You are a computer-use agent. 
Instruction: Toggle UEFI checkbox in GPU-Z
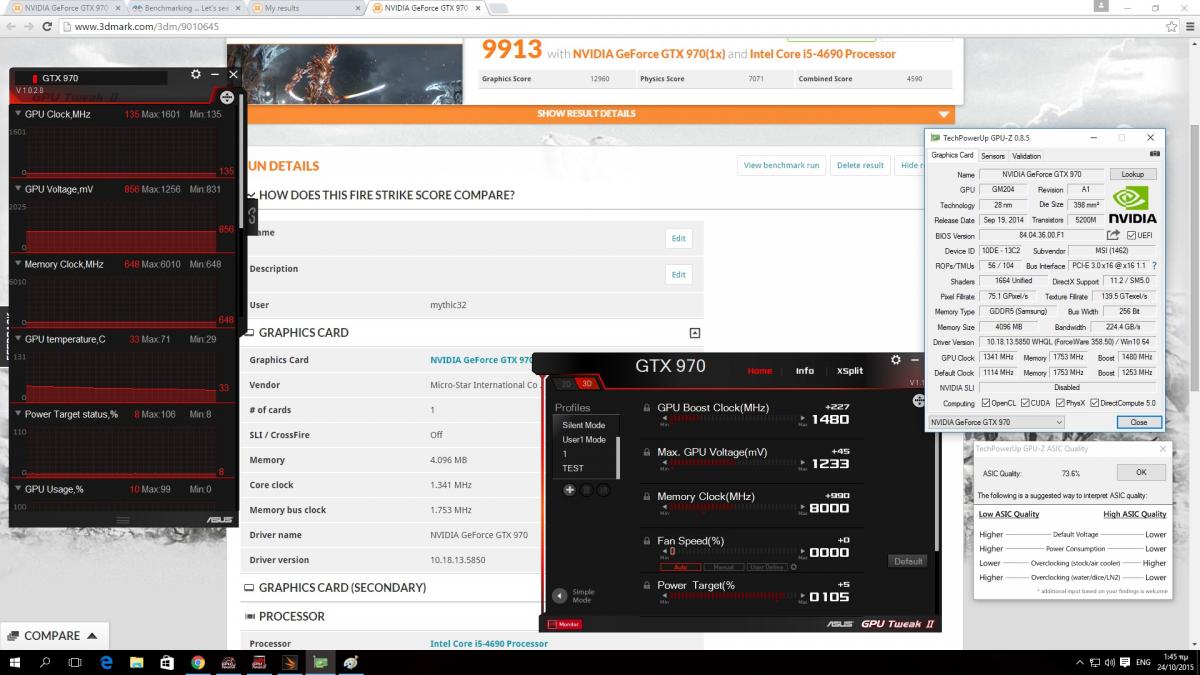(x=1131, y=235)
